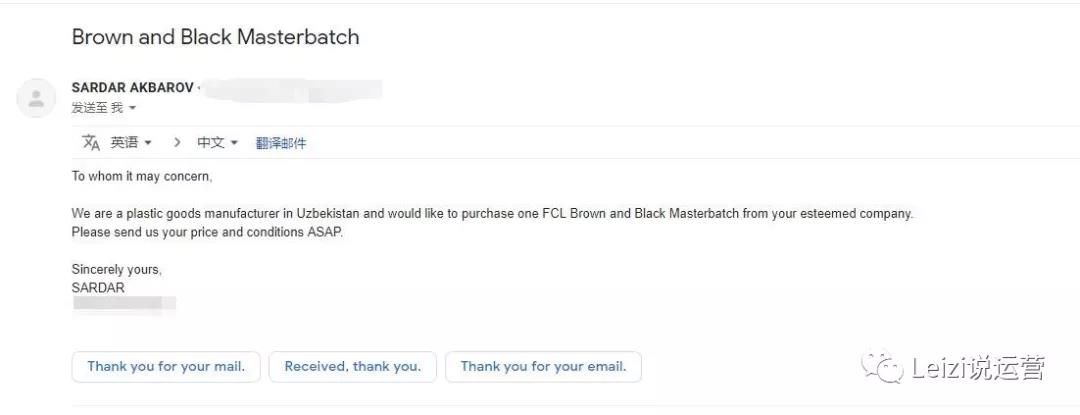Click the Leizi说运营 watermark text
1080x415 pixels.
978,368
